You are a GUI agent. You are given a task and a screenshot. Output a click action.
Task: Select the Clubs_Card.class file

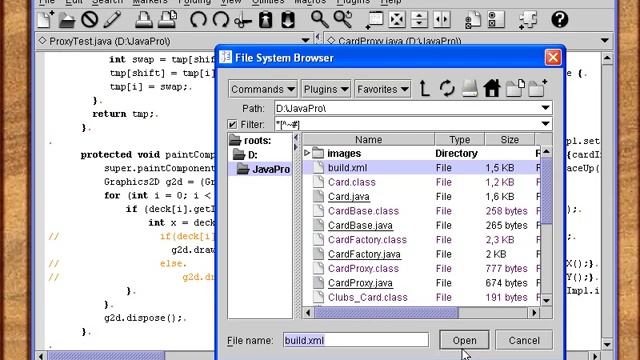pos(368,297)
